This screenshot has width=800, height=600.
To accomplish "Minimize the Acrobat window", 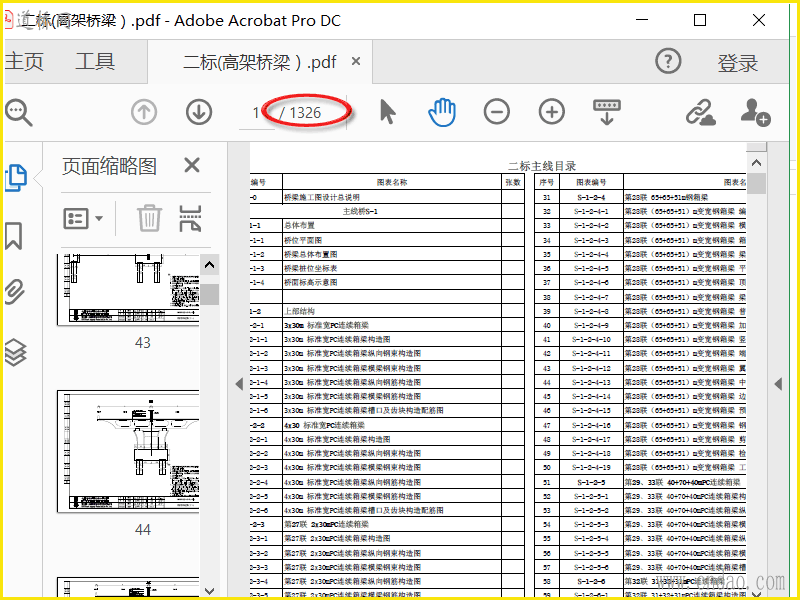I will [642, 20].
